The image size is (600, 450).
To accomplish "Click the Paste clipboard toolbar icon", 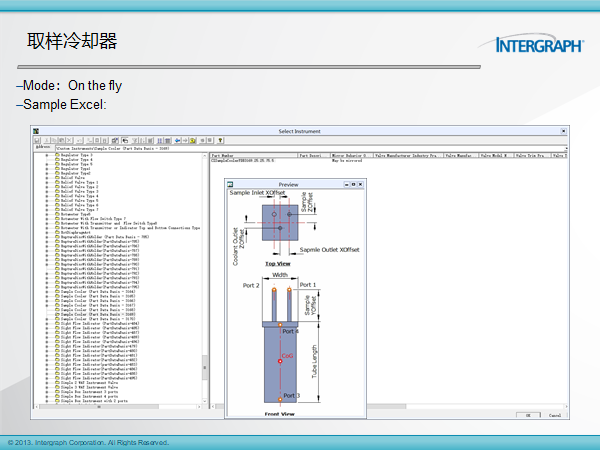I will point(62,140).
